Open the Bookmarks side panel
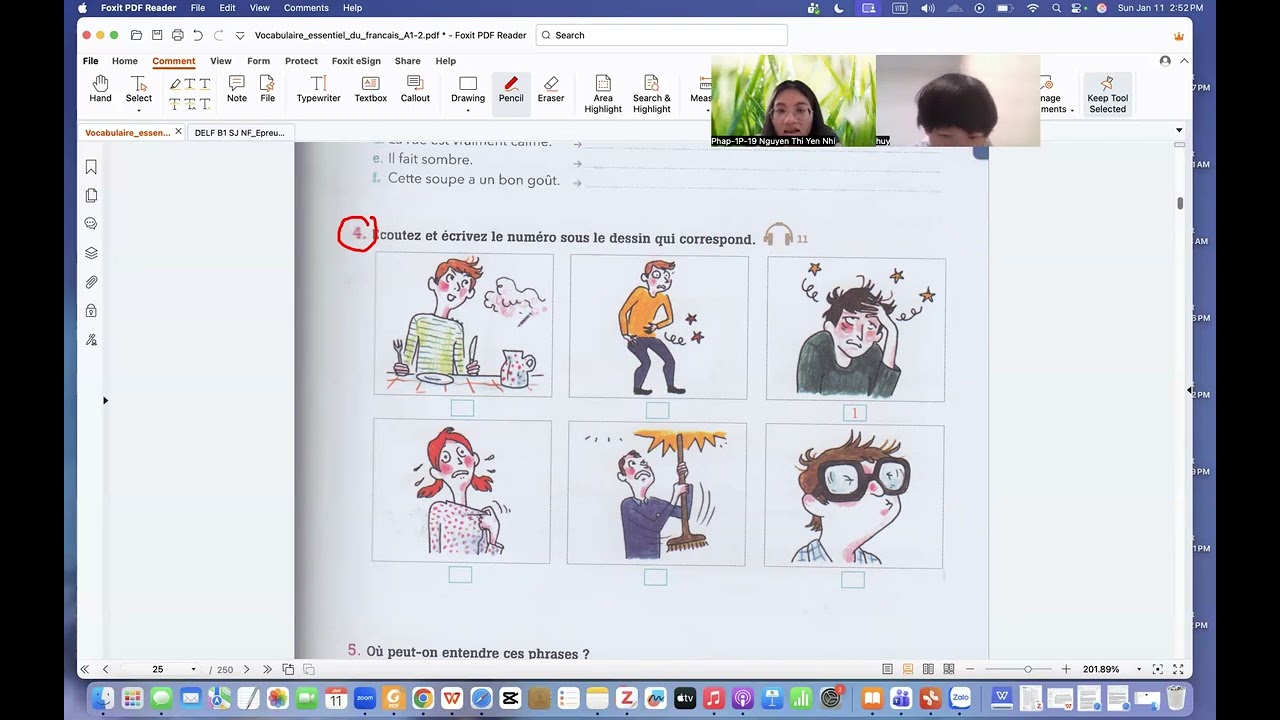 pos(91,167)
